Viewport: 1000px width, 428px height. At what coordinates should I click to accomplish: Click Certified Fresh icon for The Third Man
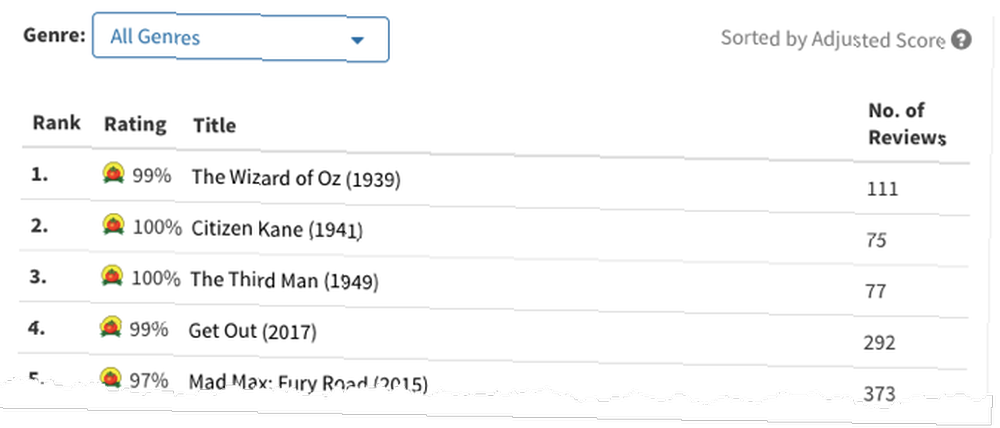coord(112,276)
